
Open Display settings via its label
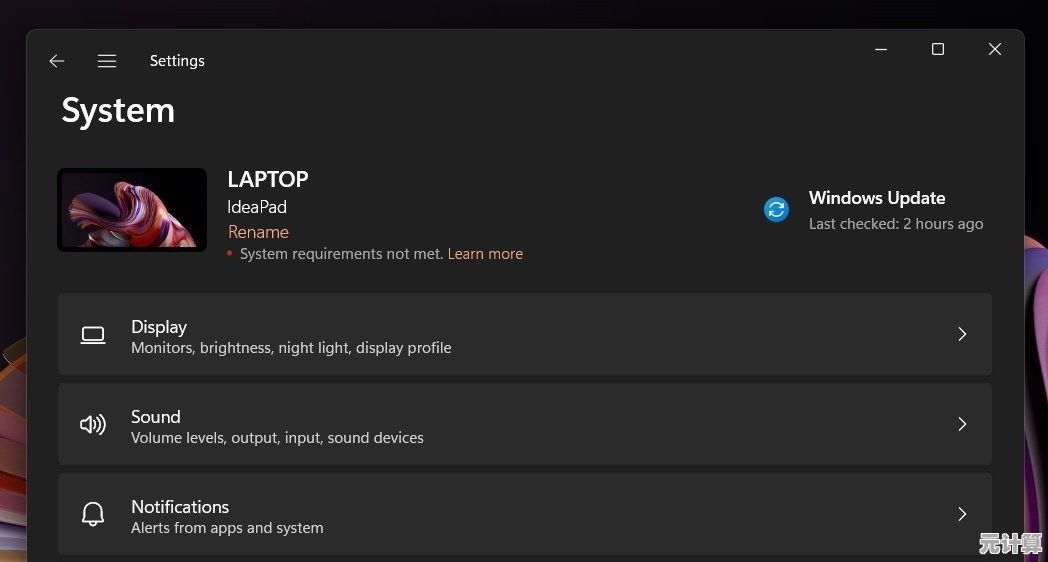click(159, 327)
